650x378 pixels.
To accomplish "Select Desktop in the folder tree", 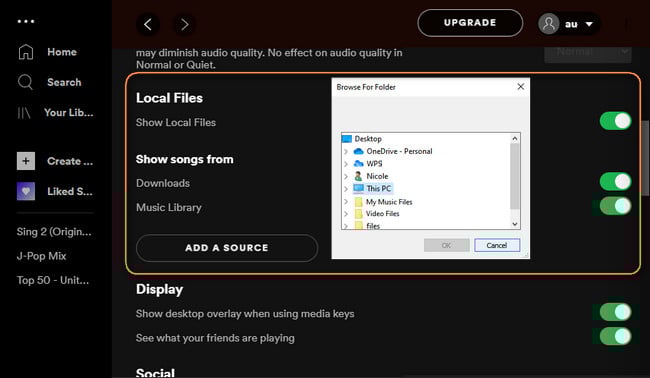I will (368, 139).
